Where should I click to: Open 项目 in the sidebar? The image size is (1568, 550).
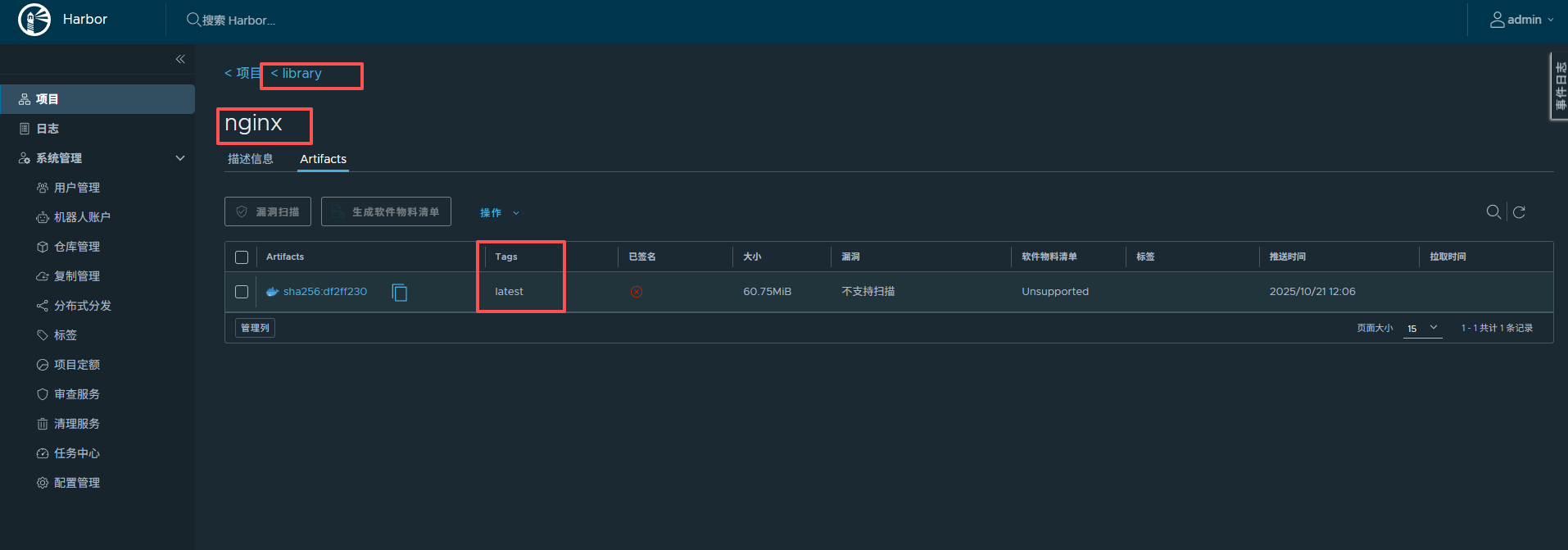97,99
